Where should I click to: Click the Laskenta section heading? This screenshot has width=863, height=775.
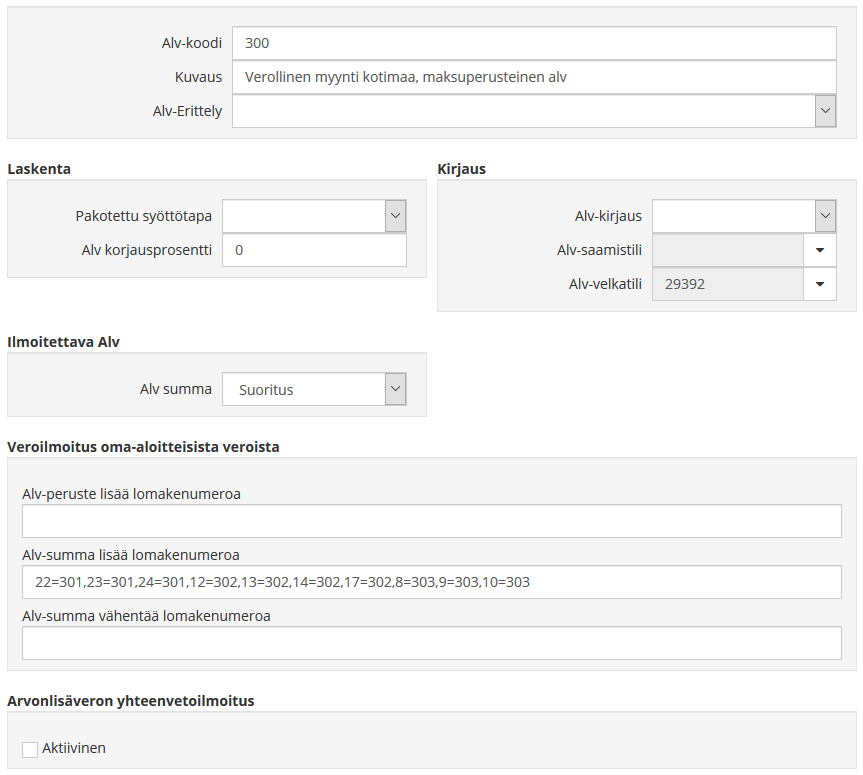coord(39,169)
